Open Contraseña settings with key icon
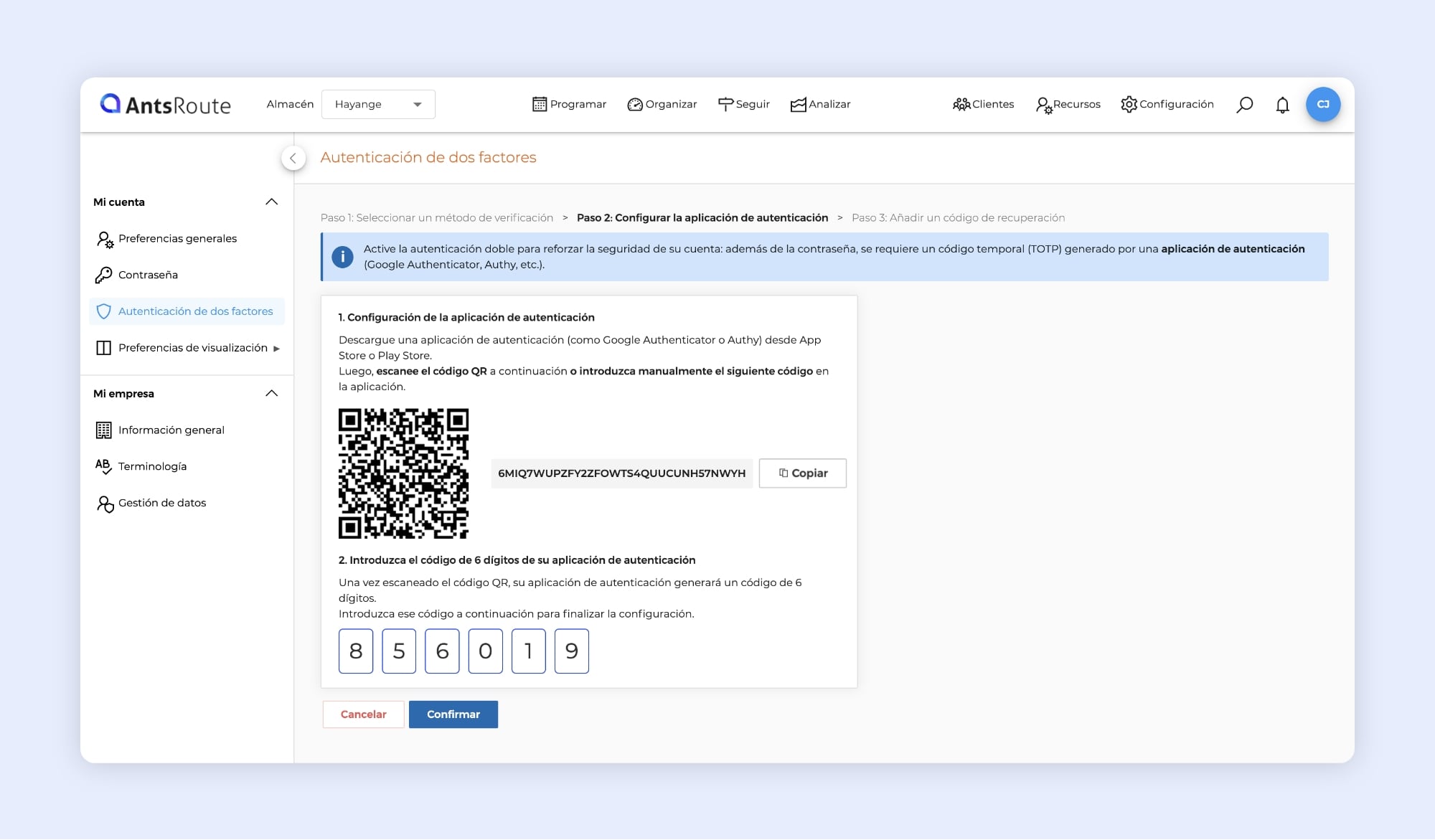This screenshot has width=1435, height=840. pos(147,275)
